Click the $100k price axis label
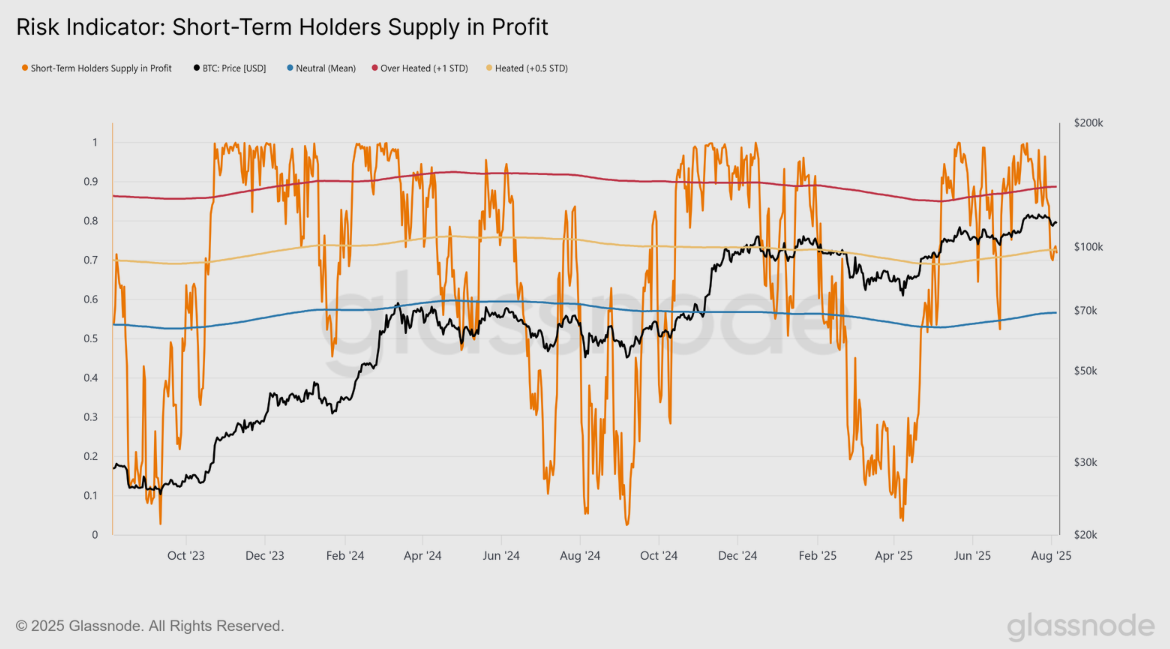The image size is (1170, 649). [x=1088, y=247]
